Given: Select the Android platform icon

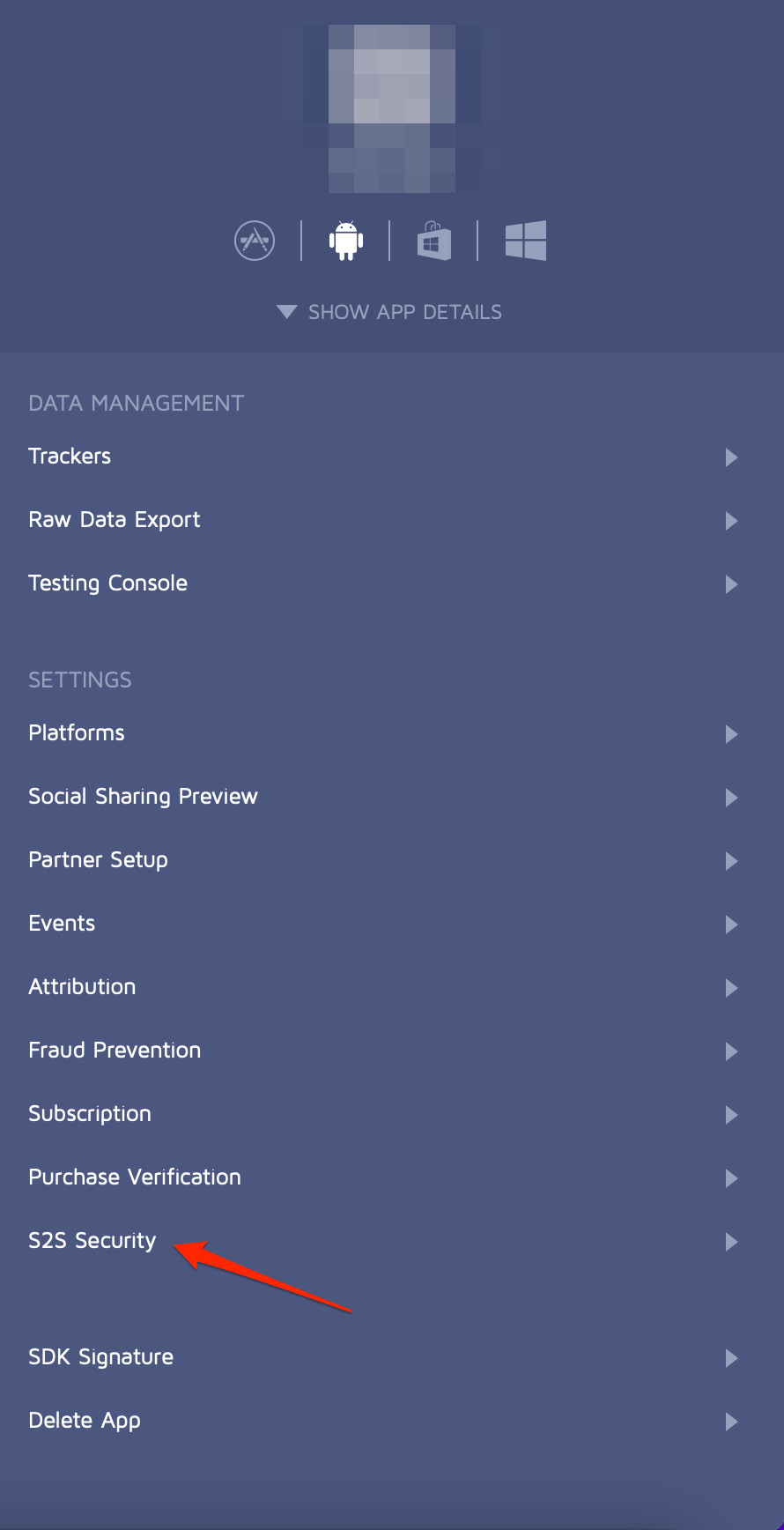Looking at the screenshot, I should coord(345,240).
